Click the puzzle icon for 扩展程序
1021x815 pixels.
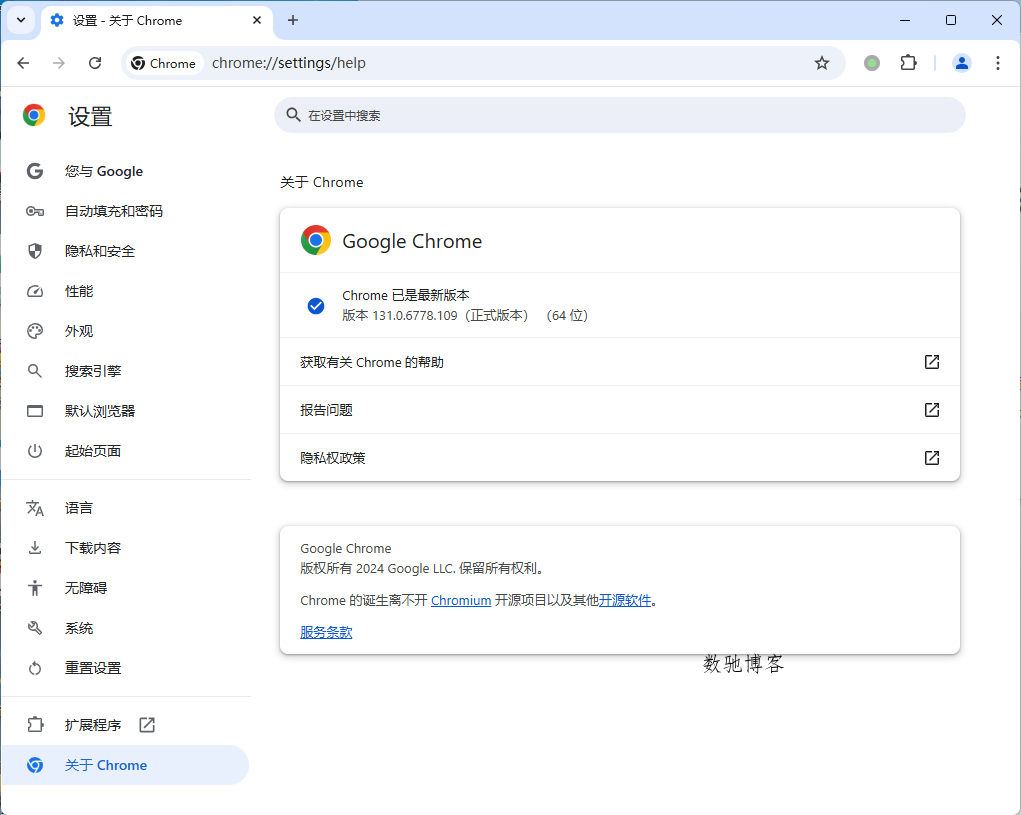[x=35, y=725]
